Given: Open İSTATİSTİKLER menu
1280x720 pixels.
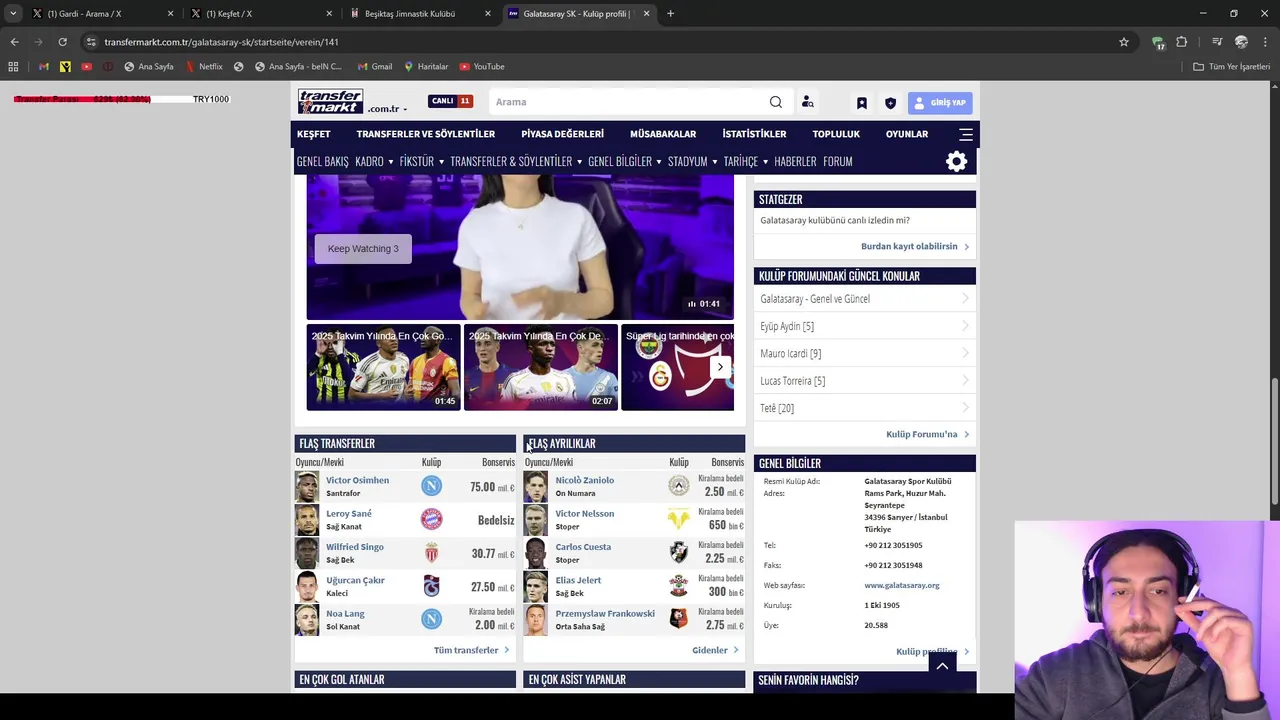Looking at the screenshot, I should [754, 134].
